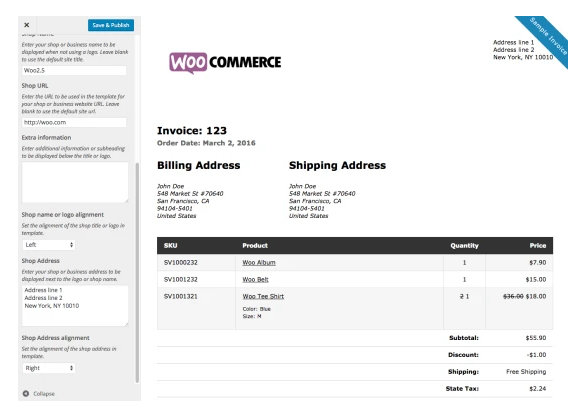Open the Shop name or logo alignment dropdown

click(x=49, y=245)
